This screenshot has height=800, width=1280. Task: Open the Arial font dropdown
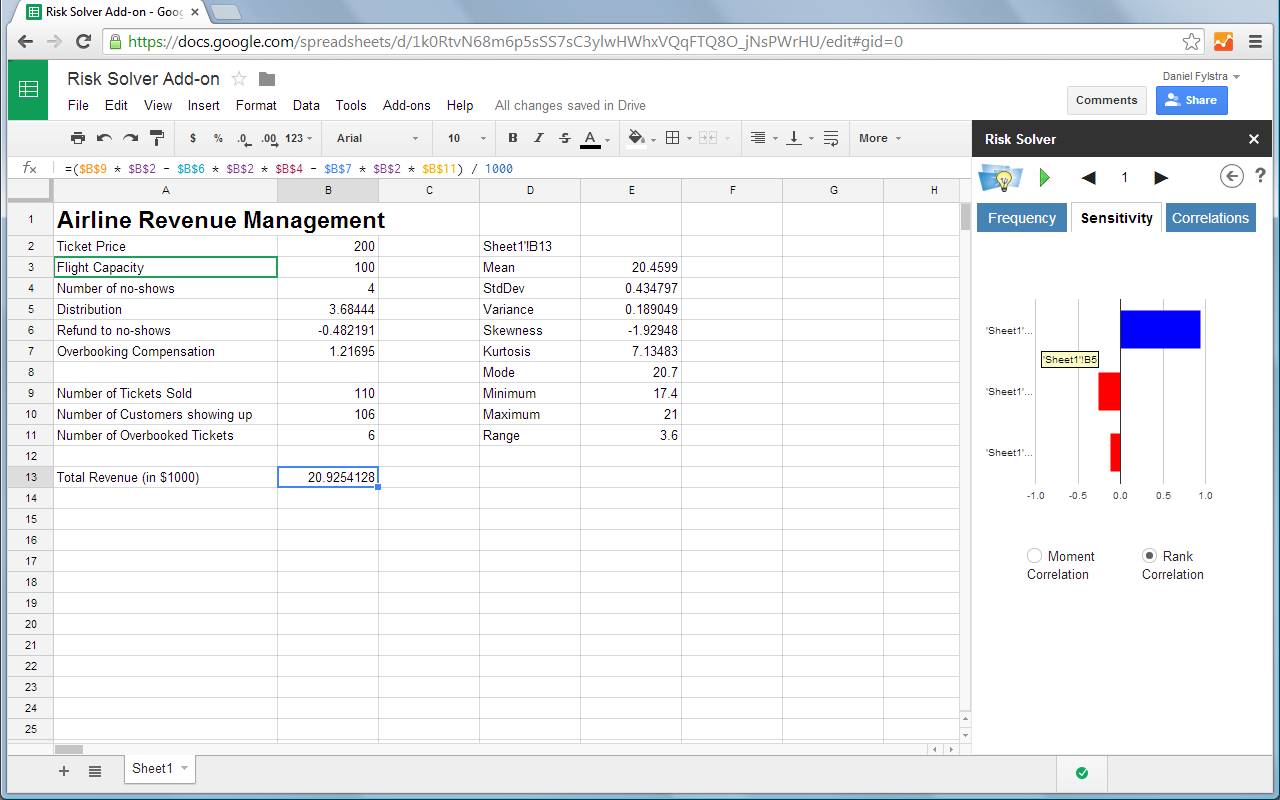tap(377, 138)
